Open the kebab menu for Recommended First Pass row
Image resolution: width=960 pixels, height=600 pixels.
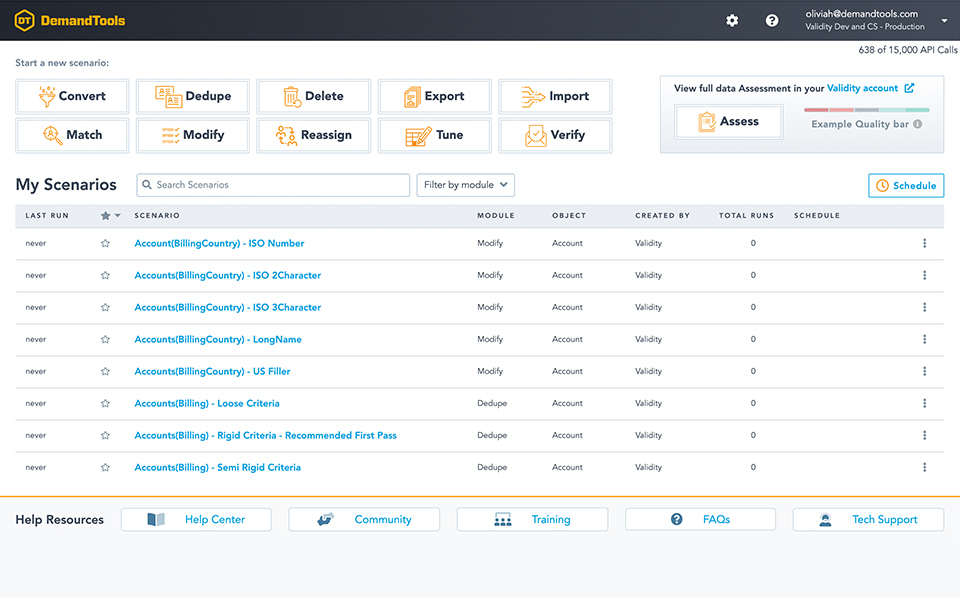[x=924, y=435]
